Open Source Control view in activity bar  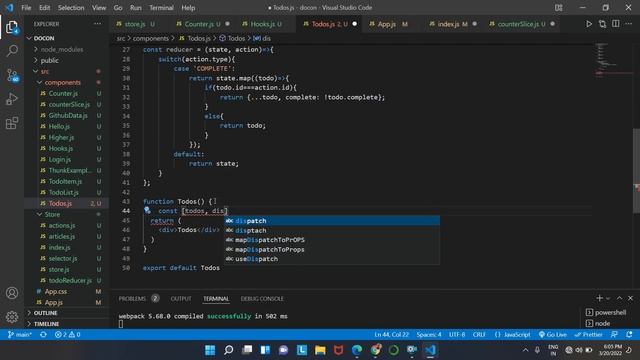[12, 75]
